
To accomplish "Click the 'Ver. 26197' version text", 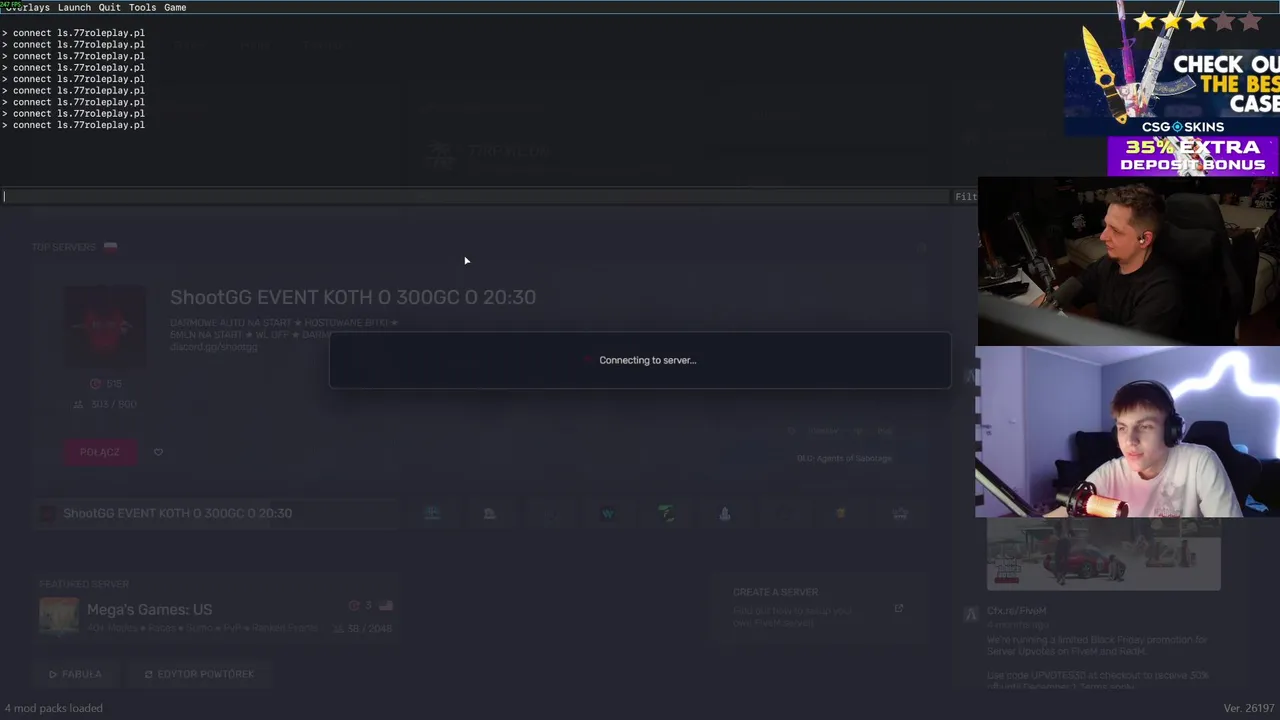I will [1249, 708].
